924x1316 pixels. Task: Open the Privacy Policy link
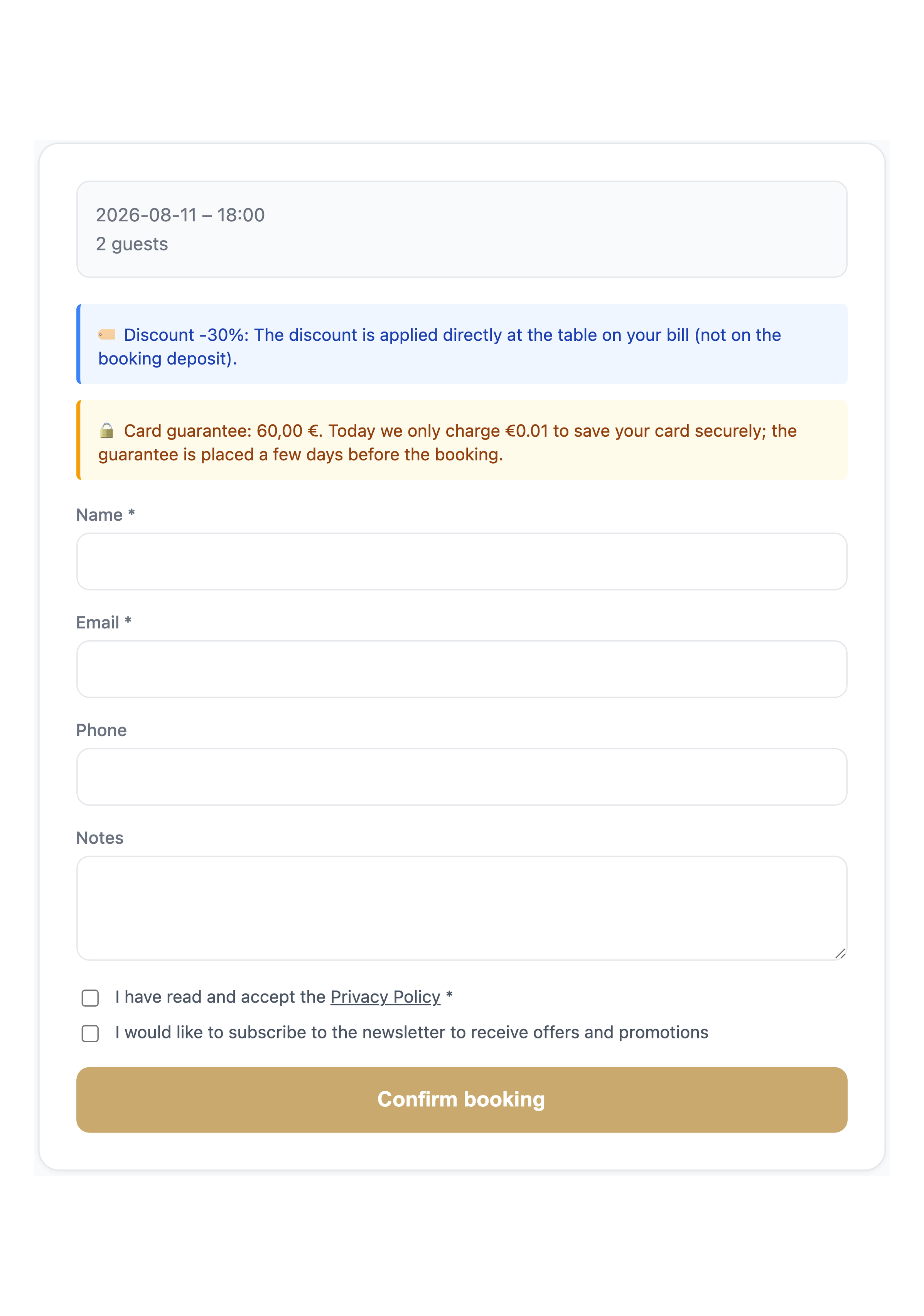[385, 997]
